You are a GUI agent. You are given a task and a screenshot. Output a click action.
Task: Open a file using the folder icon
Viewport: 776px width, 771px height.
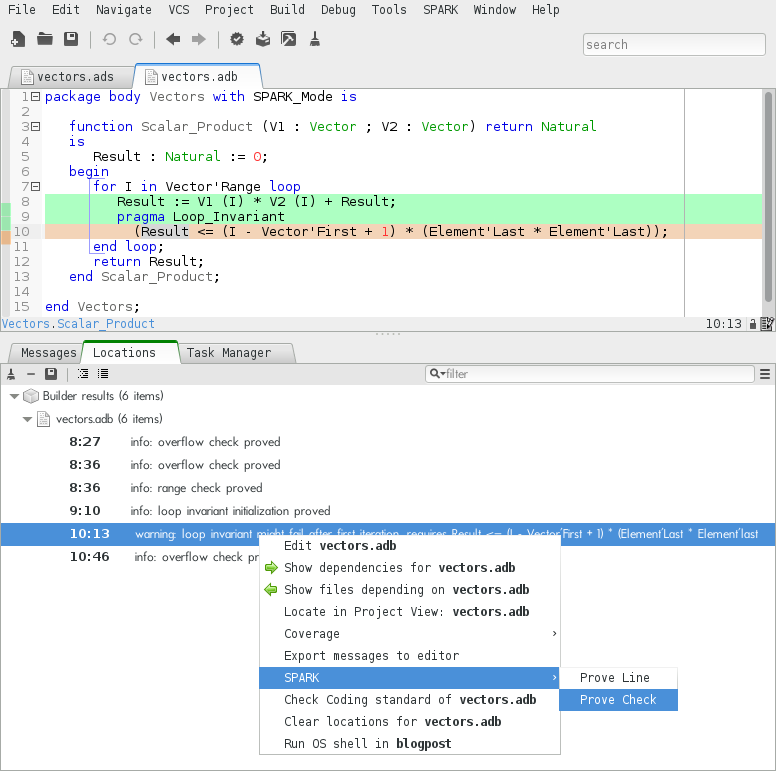[44, 40]
